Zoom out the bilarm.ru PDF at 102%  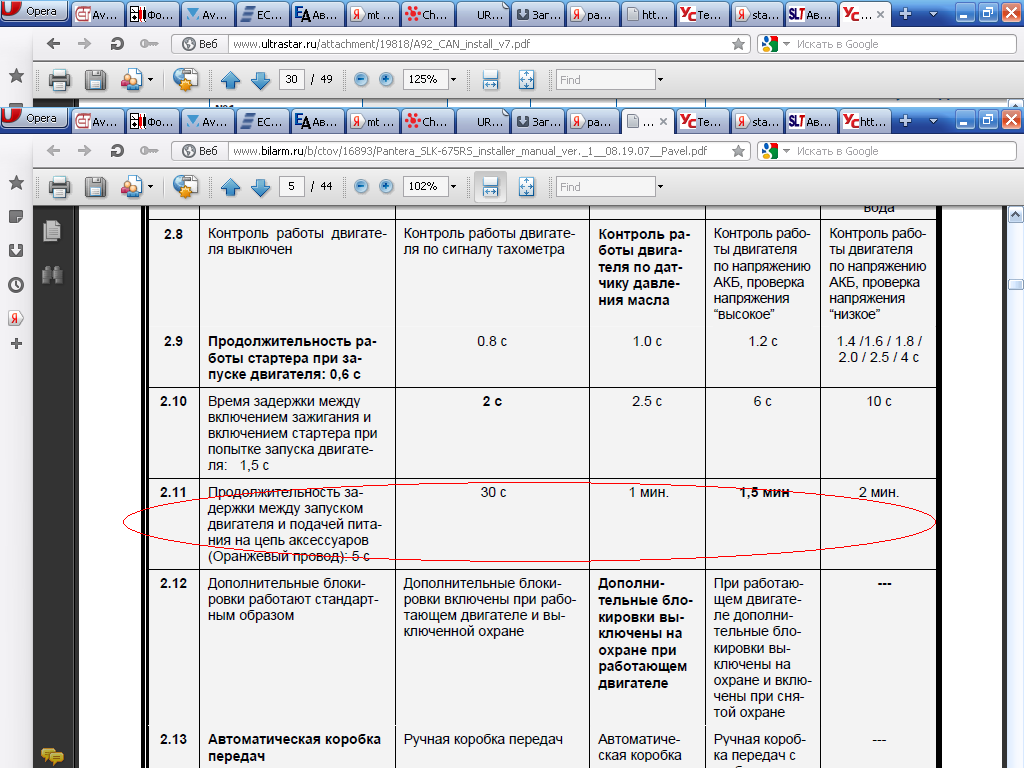pyautogui.click(x=361, y=187)
